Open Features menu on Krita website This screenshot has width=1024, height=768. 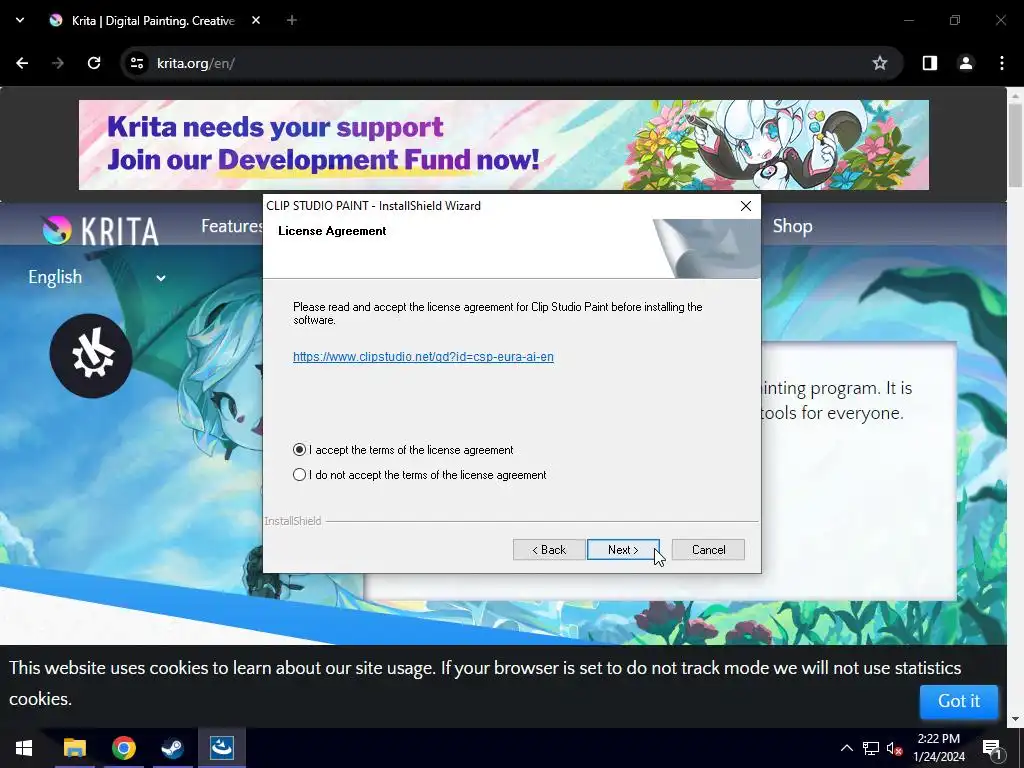(232, 226)
